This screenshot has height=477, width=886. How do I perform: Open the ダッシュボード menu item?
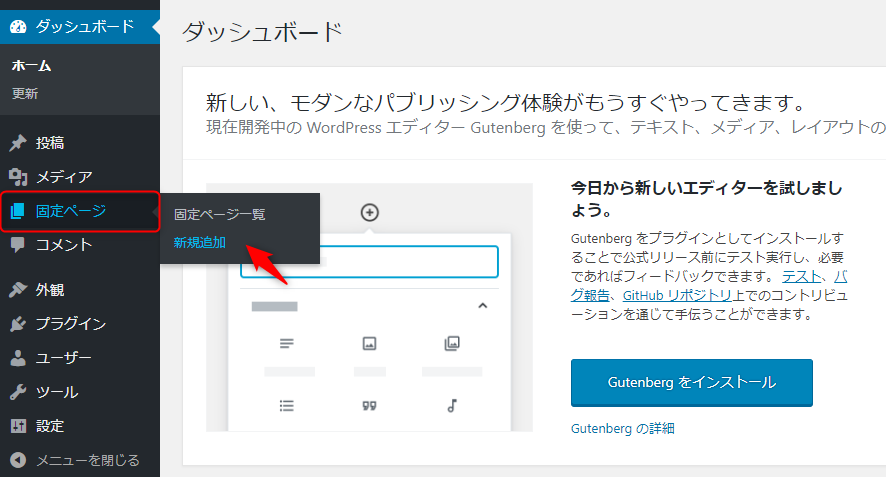80,27
